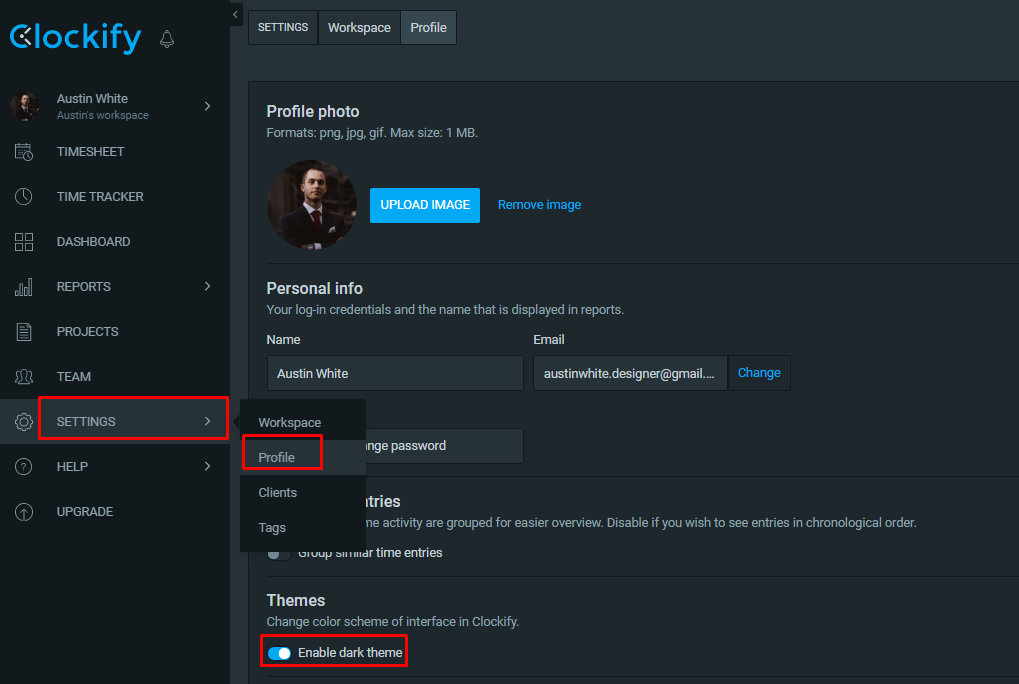Open notifications bell
This screenshot has width=1019, height=684.
point(167,39)
